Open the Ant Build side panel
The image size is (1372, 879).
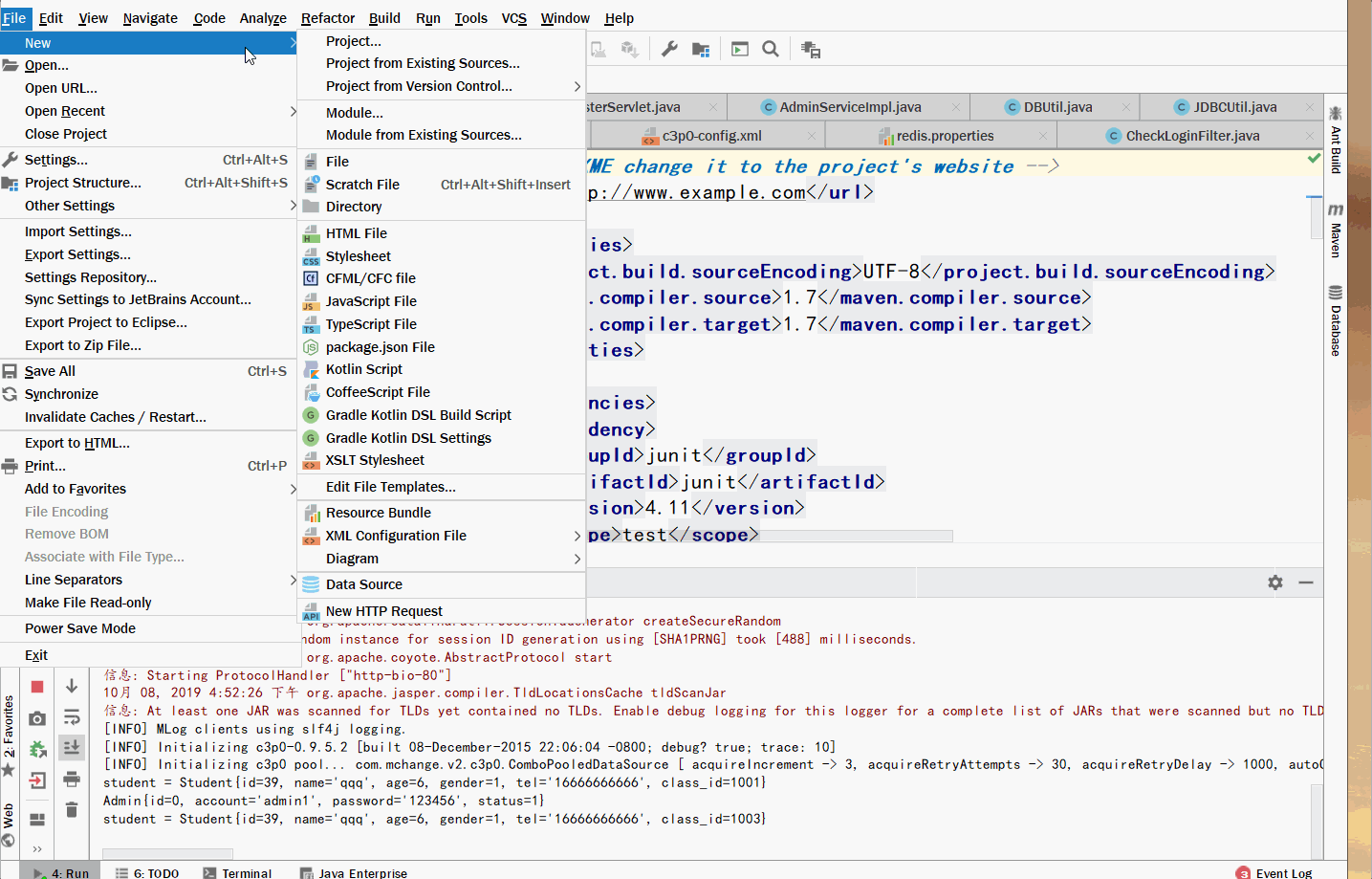click(1336, 140)
